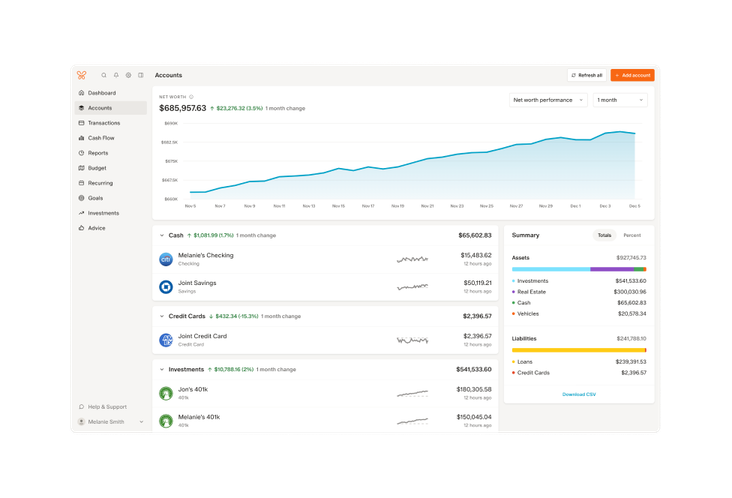732x498 pixels.
Task: Click the Advice icon in sidebar
Action: point(82,228)
